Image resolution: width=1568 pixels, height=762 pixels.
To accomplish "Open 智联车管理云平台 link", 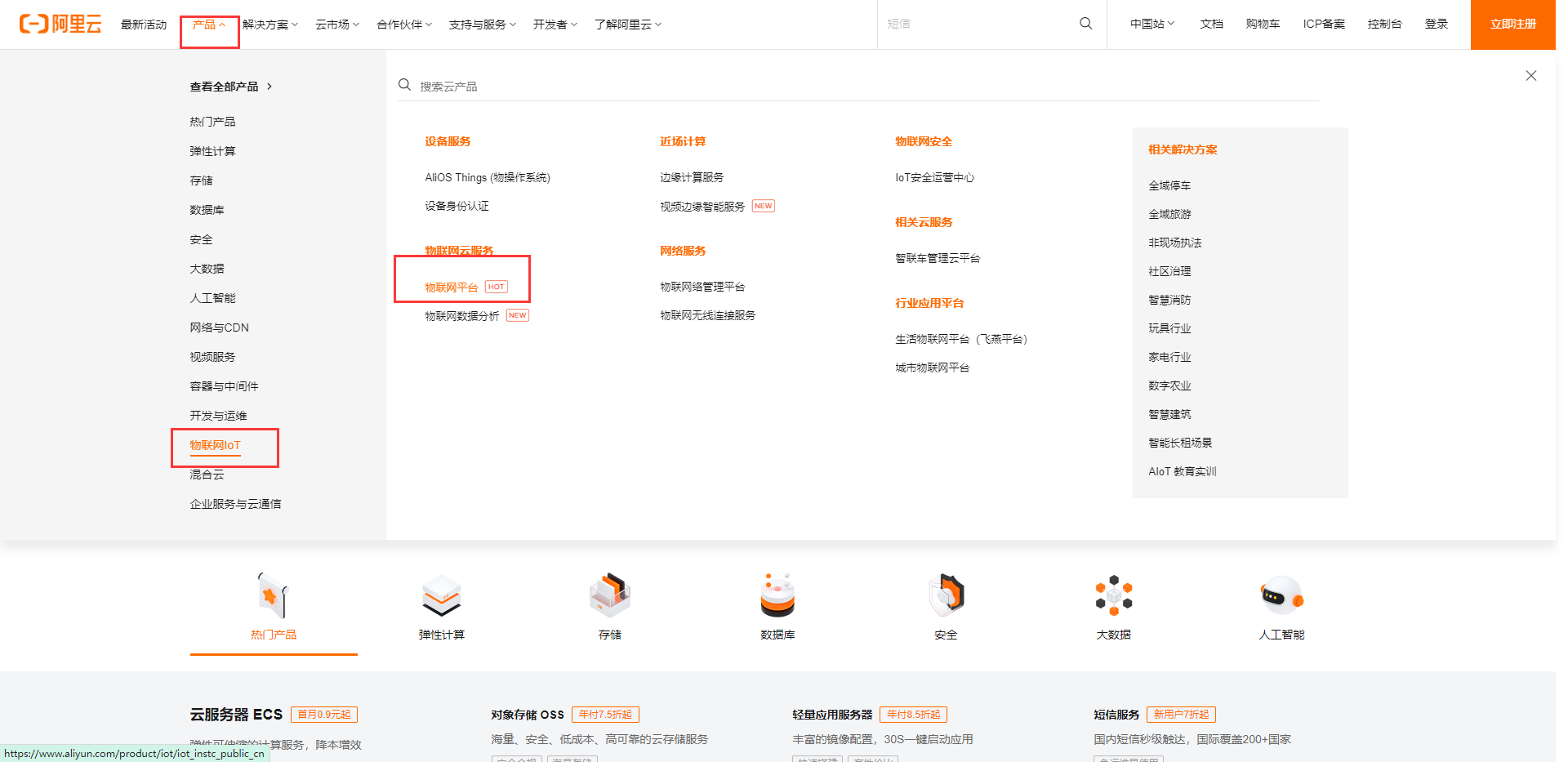I will pos(938,258).
